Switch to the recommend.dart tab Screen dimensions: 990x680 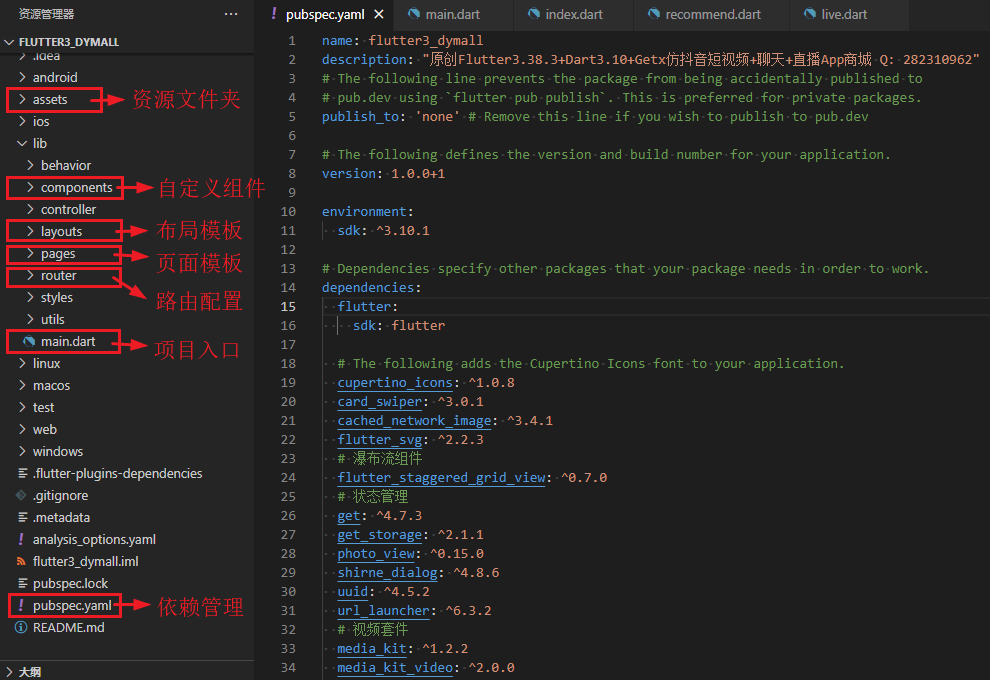pyautogui.click(x=712, y=15)
